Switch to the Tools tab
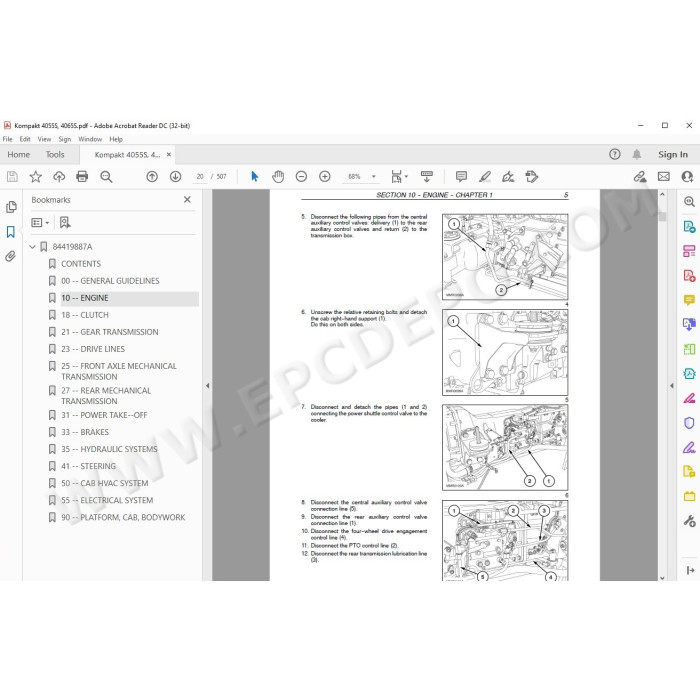700x700 pixels. coord(55,154)
